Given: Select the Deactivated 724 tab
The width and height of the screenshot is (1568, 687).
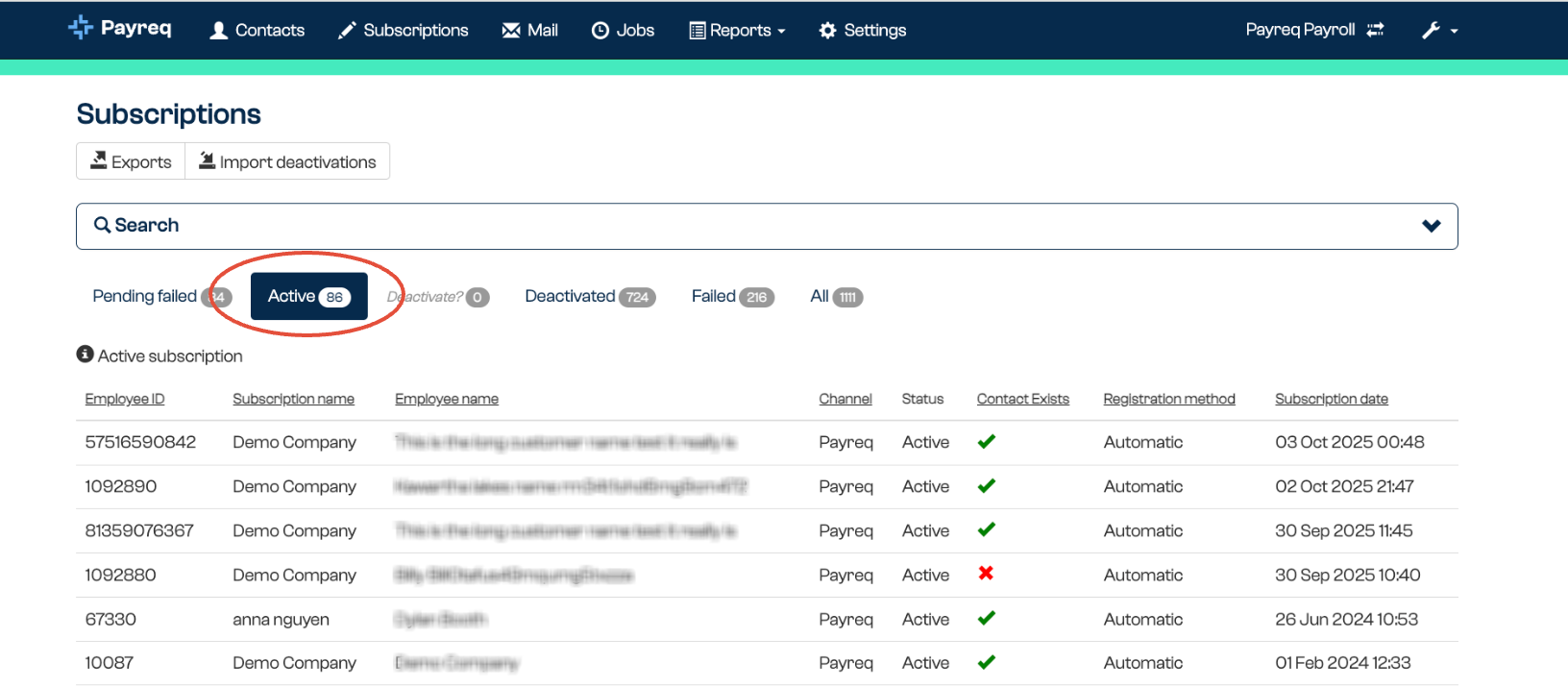Looking at the screenshot, I should 590,297.
